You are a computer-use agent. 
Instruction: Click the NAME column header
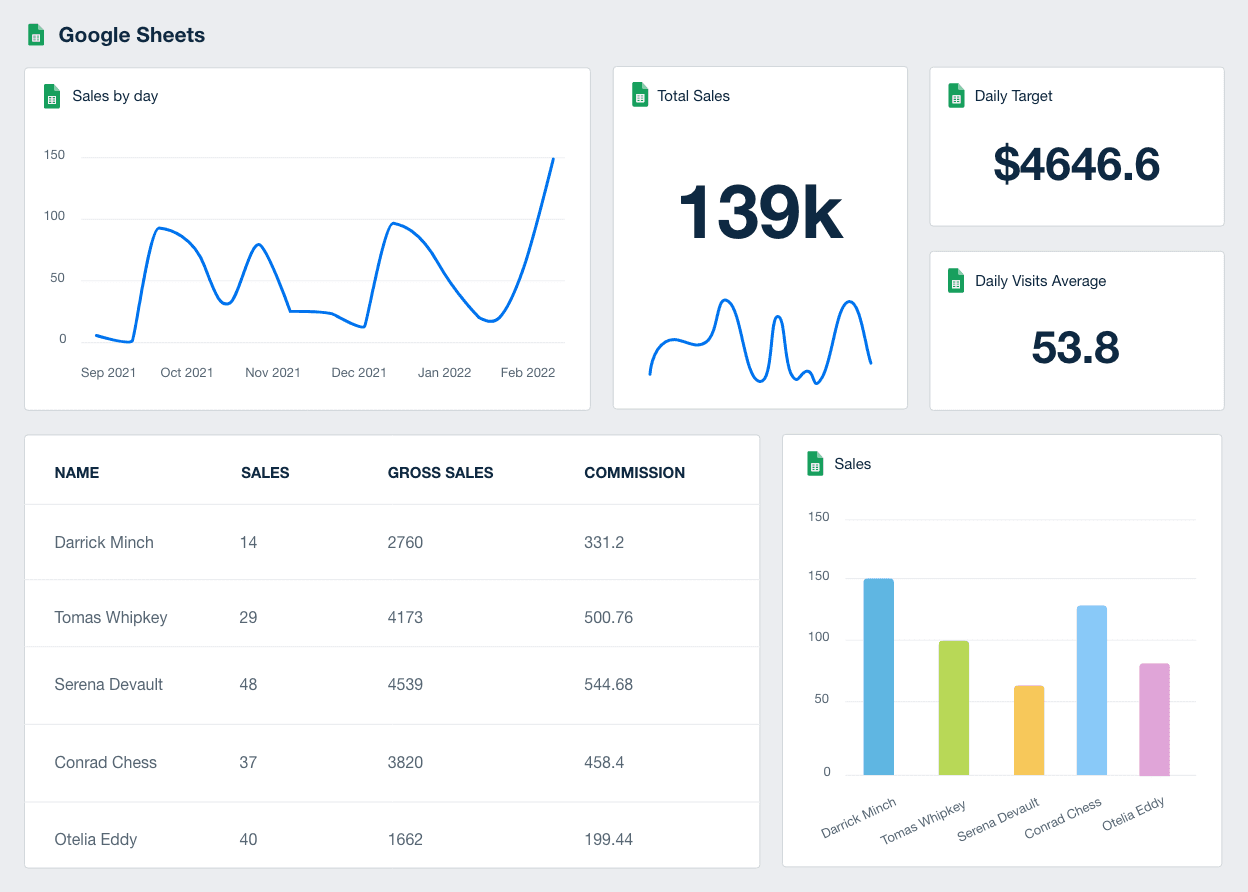pyautogui.click(x=76, y=472)
